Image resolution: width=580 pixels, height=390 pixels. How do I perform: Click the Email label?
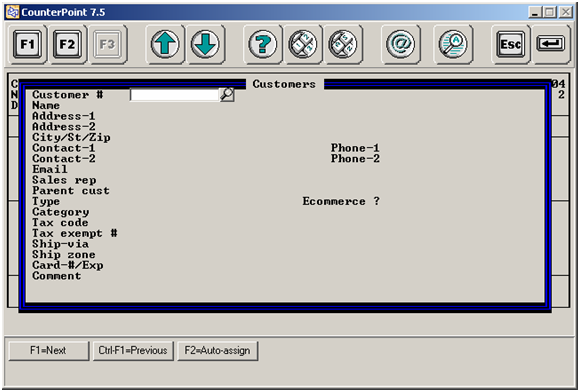[x=50, y=169]
